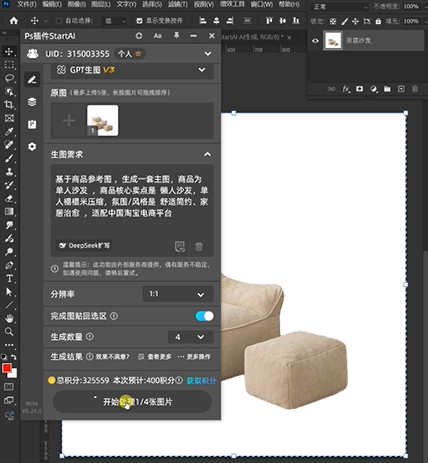
Task: Select the Rectangular Marquee tool
Action: point(9,65)
